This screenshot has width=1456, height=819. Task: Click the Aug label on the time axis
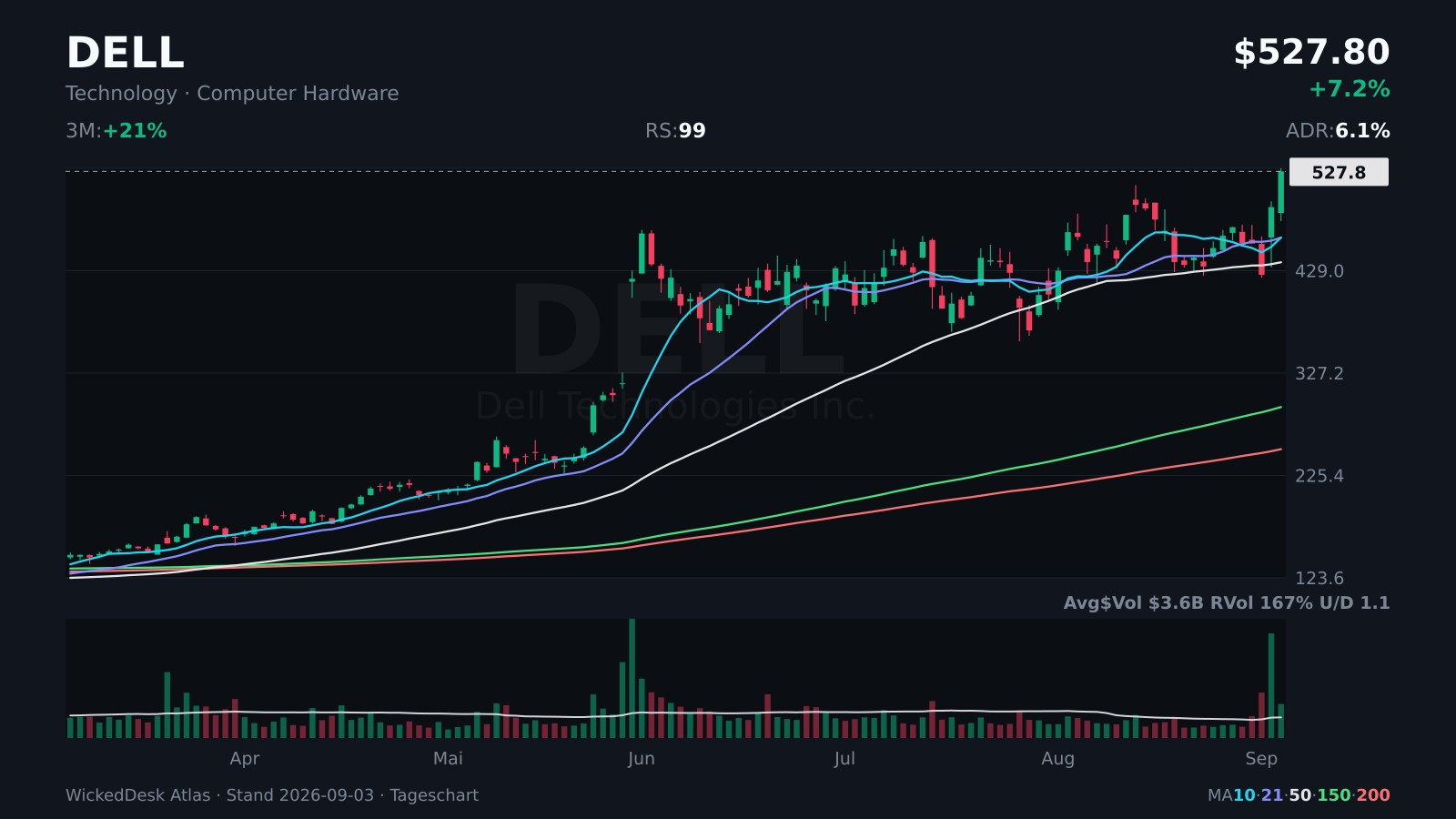pos(1058,759)
